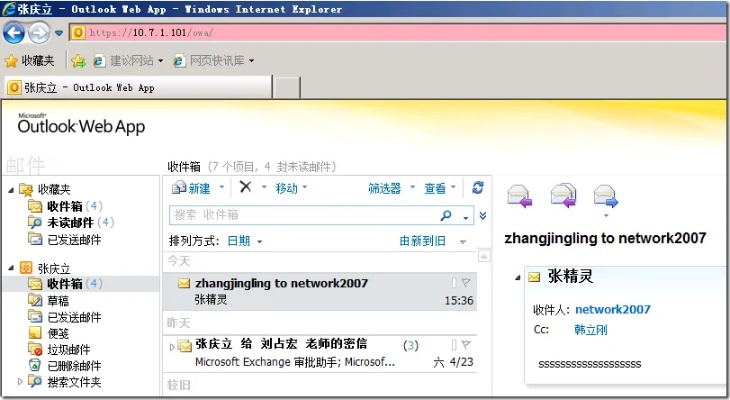Click the address bar showing https://10.7.1.101/owa/
730x400 pixels.
click(x=398, y=33)
